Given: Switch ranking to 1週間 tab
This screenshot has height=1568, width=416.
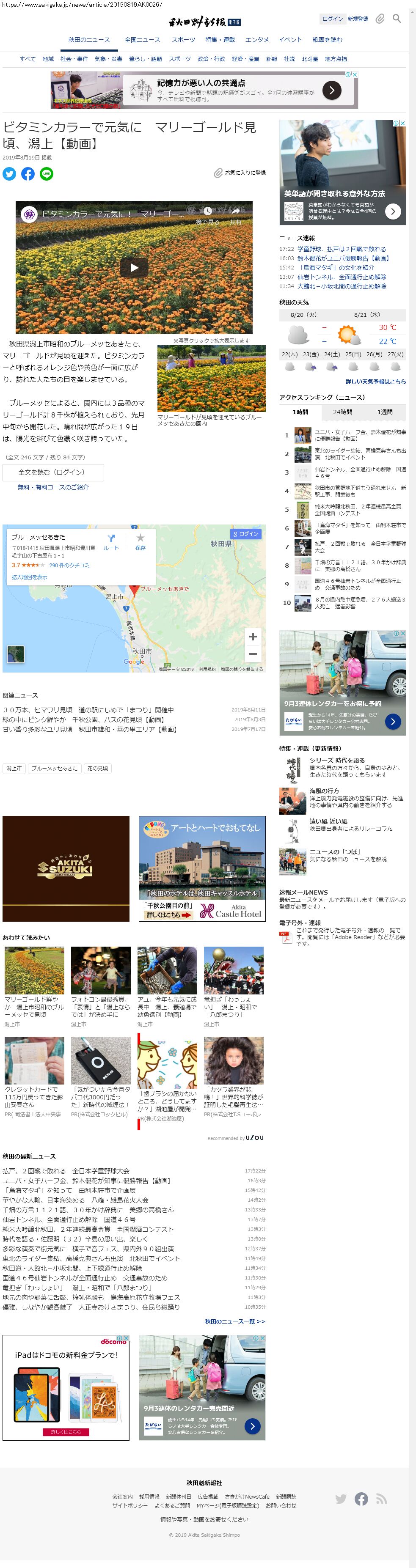Looking at the screenshot, I should [x=384, y=412].
